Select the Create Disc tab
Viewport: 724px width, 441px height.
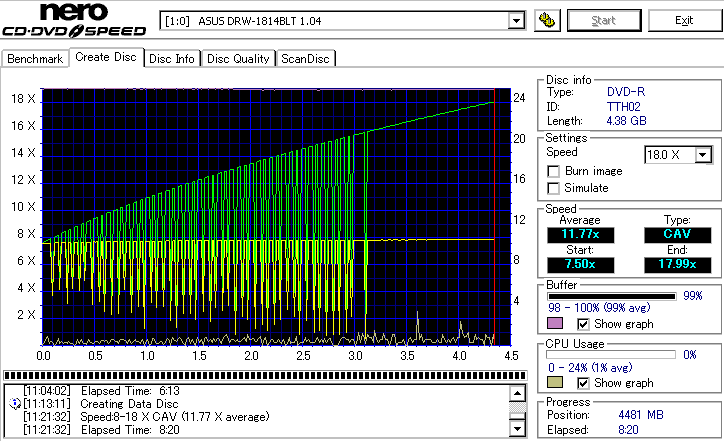point(106,58)
